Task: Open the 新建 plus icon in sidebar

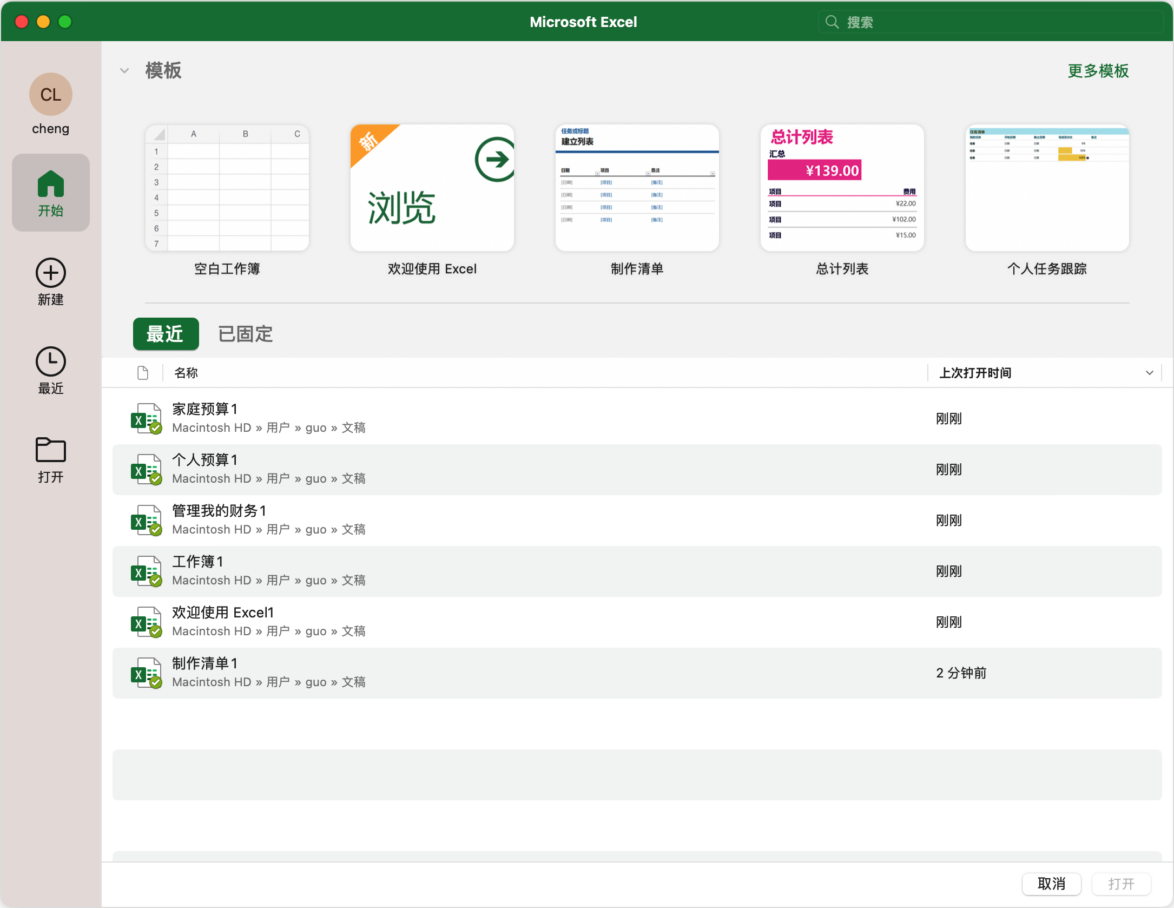Action: click(x=51, y=273)
